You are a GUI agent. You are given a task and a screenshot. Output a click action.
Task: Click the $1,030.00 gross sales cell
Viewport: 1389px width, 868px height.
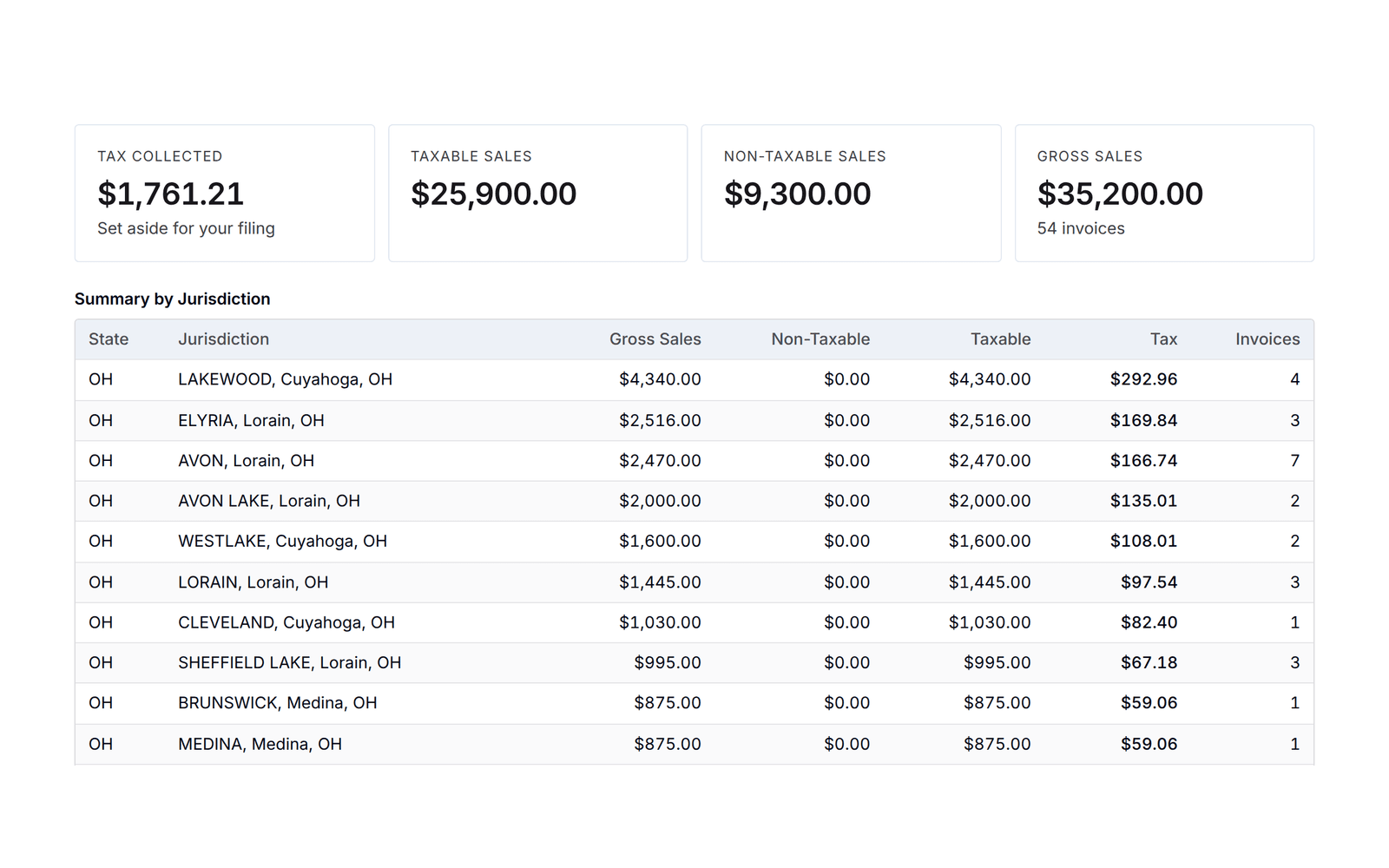coord(660,622)
